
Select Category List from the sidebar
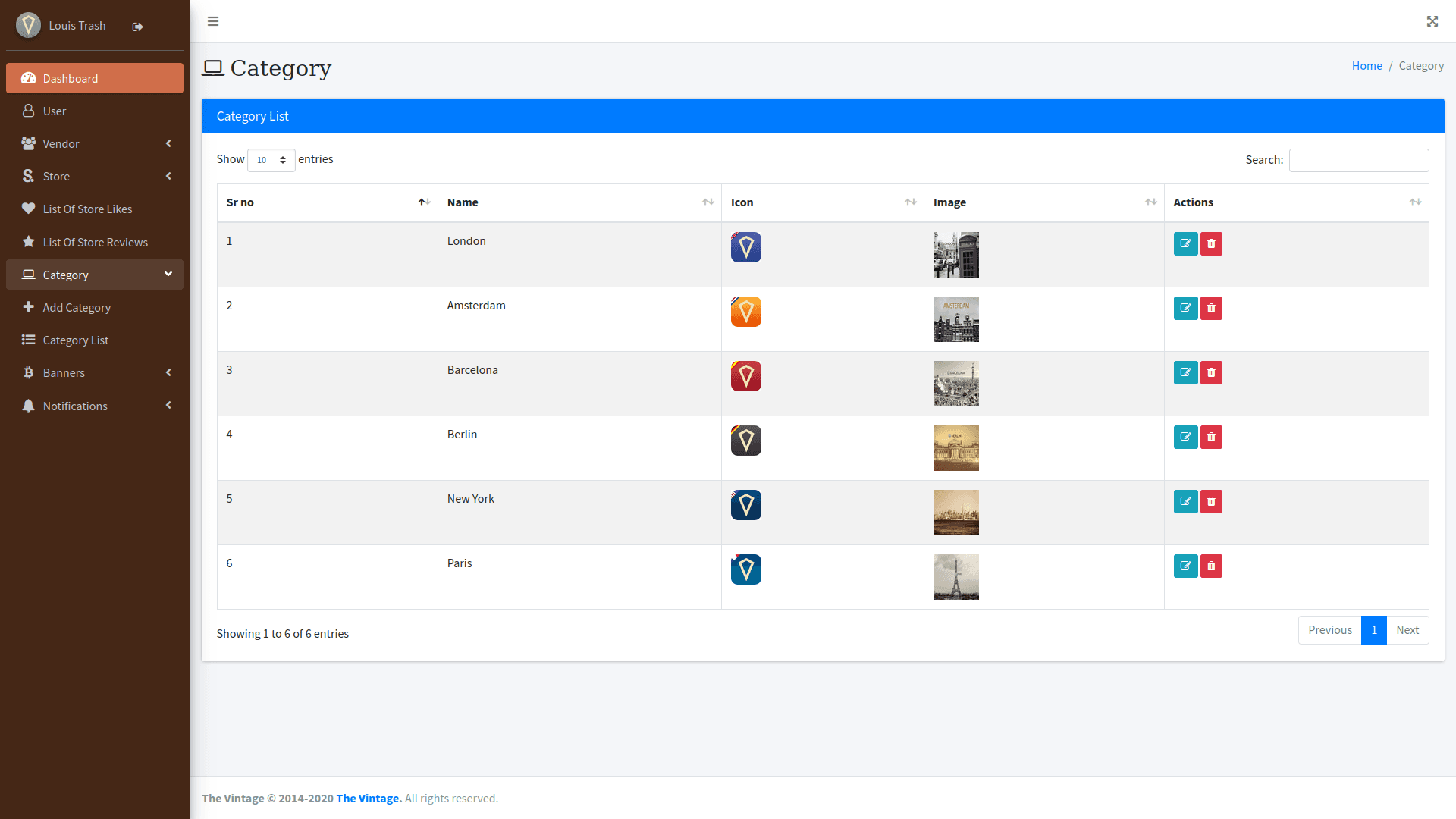pyautogui.click(x=75, y=340)
